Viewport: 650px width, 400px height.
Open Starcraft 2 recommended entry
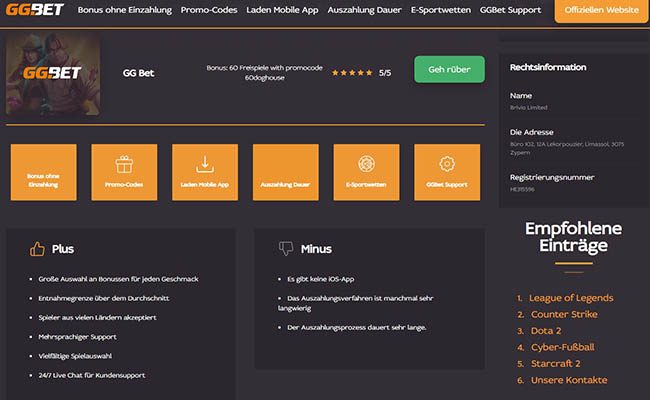[x=555, y=364]
